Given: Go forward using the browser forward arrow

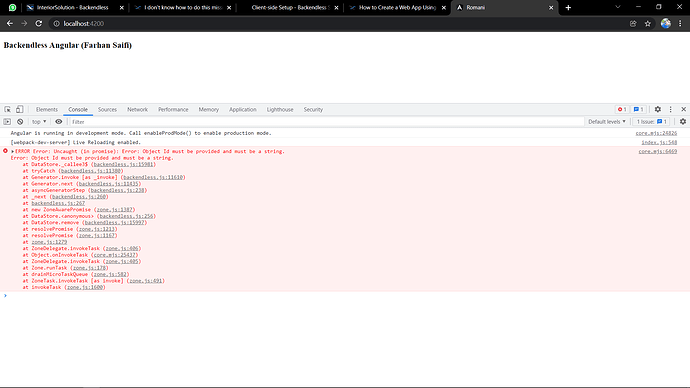Looking at the screenshot, I should tap(24, 23).
